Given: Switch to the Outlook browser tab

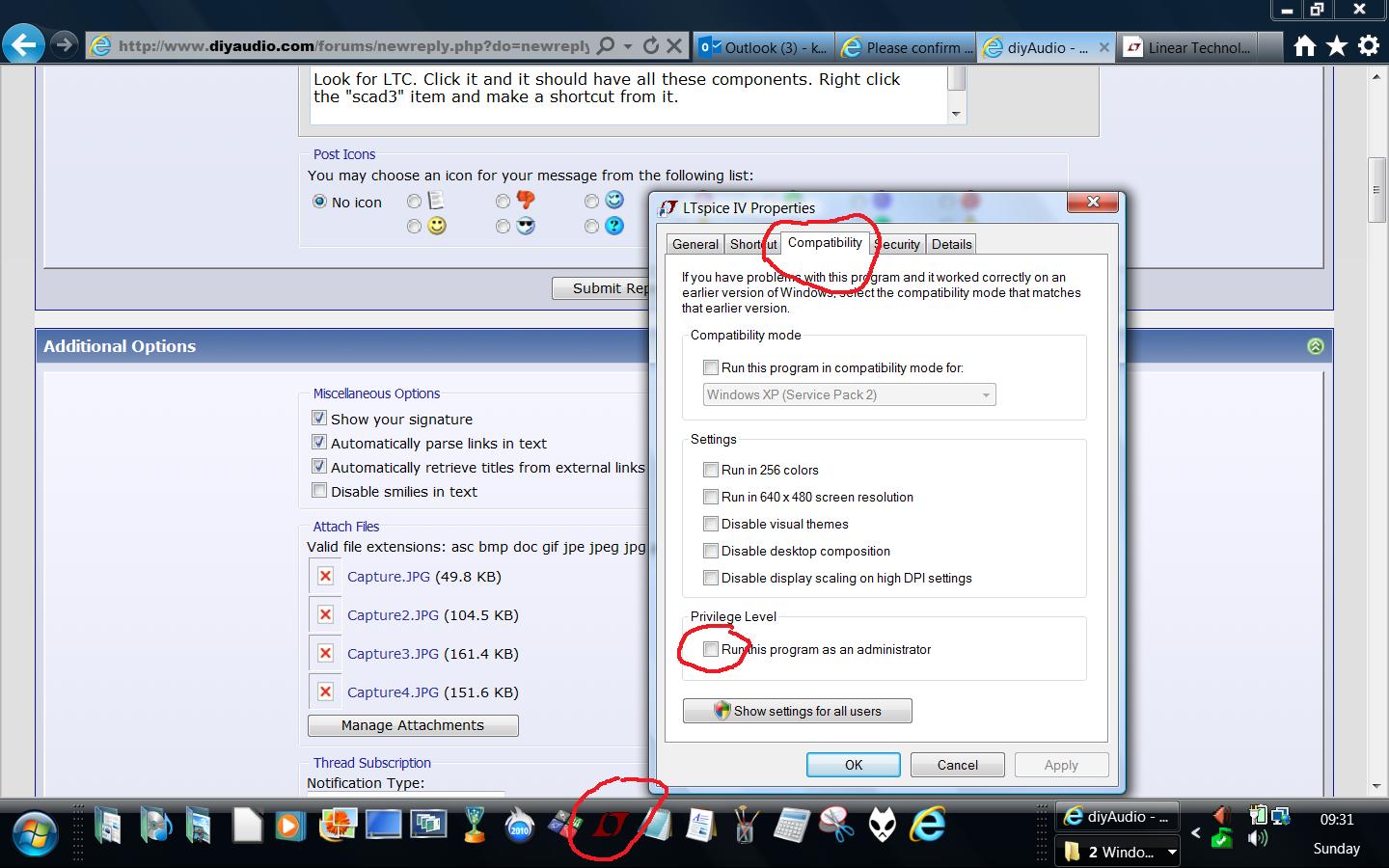Looking at the screenshot, I should click(763, 47).
